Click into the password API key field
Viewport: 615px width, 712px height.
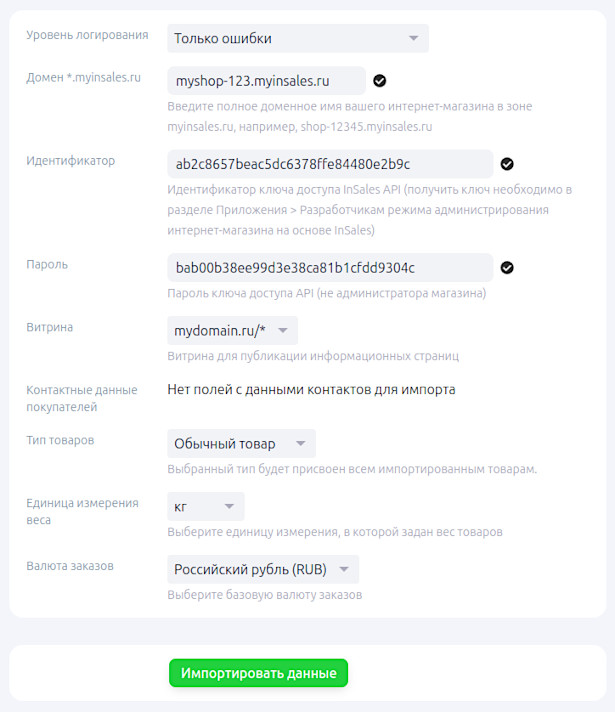[330, 268]
